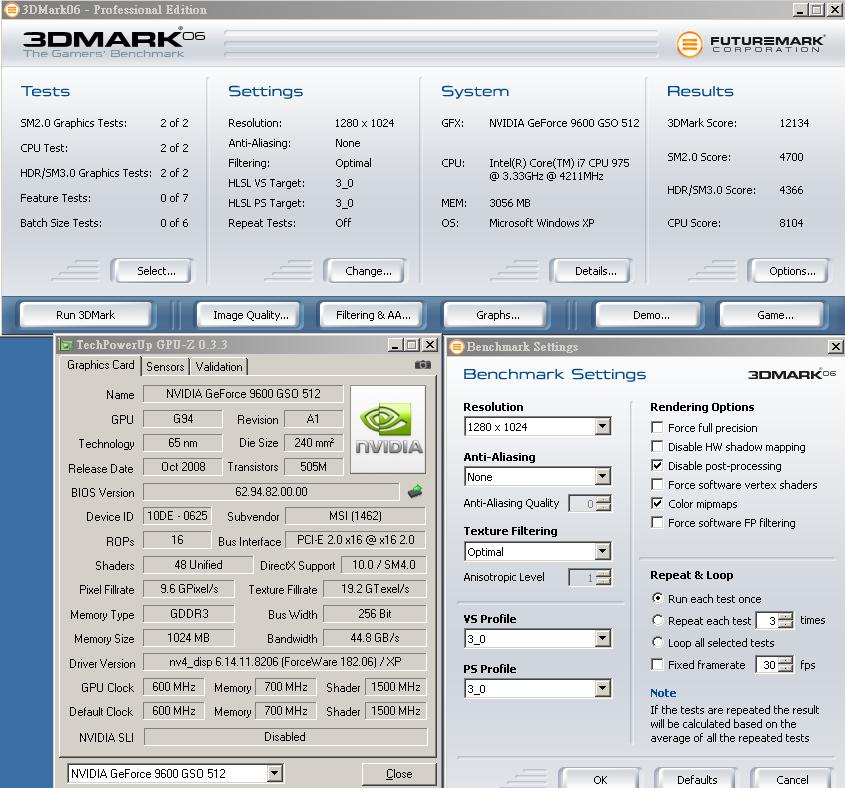Viewport: 845px width, 788px height.
Task: Launch the Demo button
Action: click(x=651, y=315)
